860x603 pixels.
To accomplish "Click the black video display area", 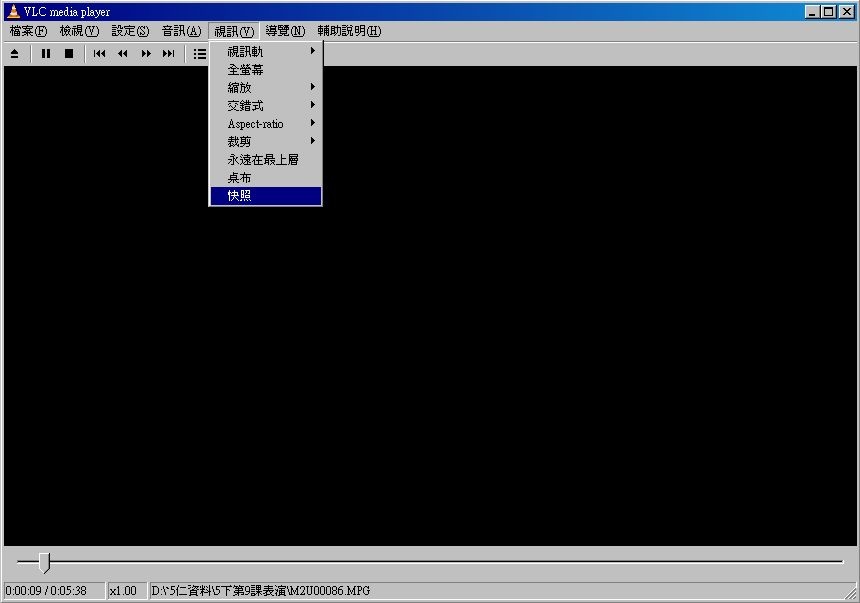I will (430, 306).
